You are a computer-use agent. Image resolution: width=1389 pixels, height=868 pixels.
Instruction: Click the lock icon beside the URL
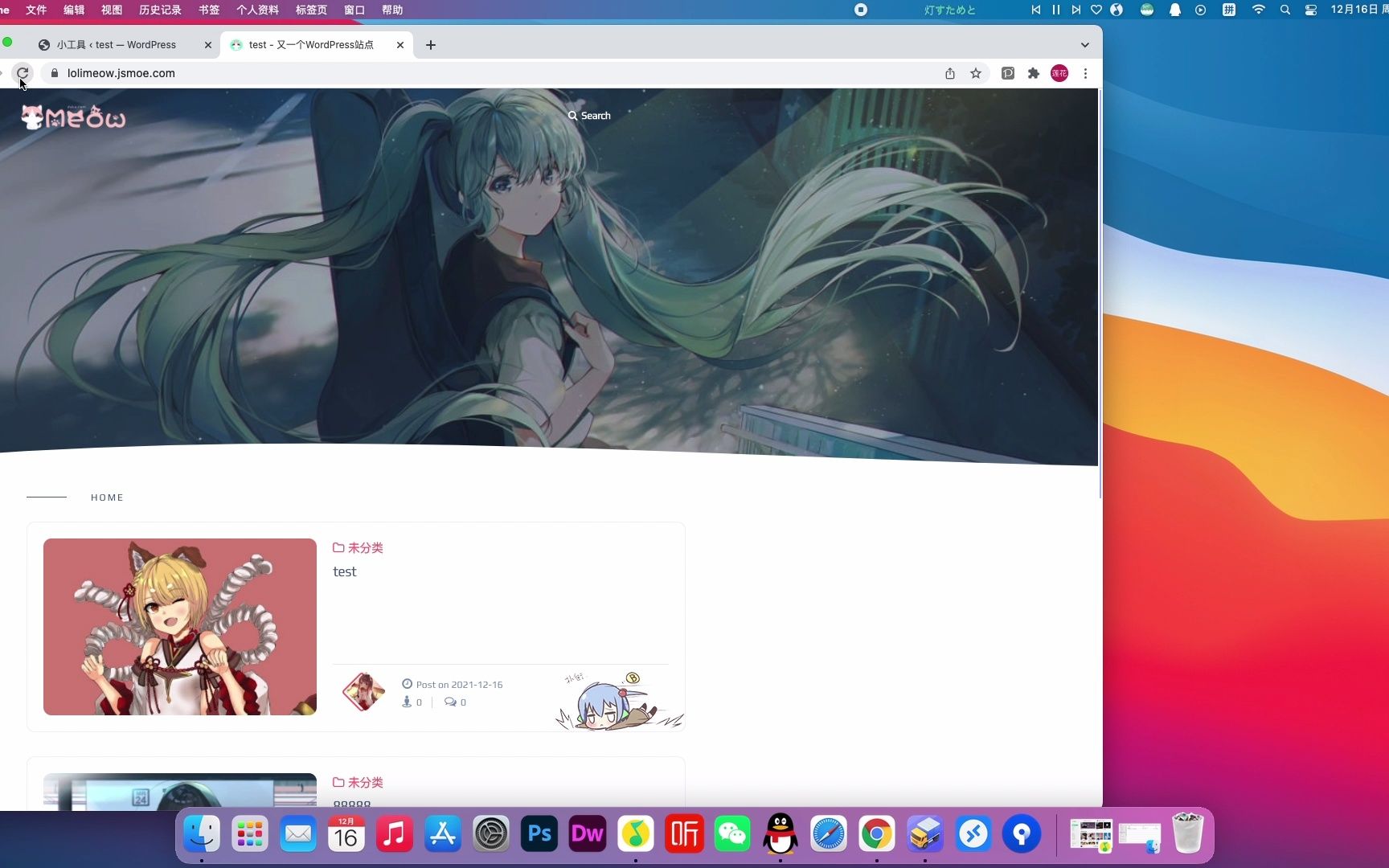[55, 73]
